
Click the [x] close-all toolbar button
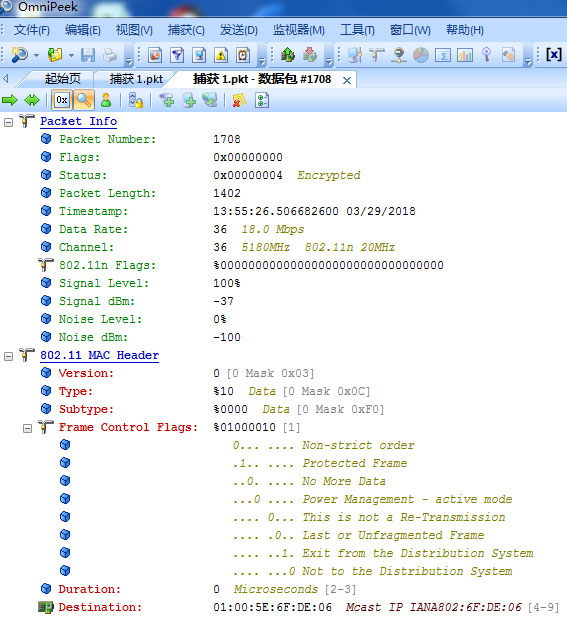[x=554, y=54]
